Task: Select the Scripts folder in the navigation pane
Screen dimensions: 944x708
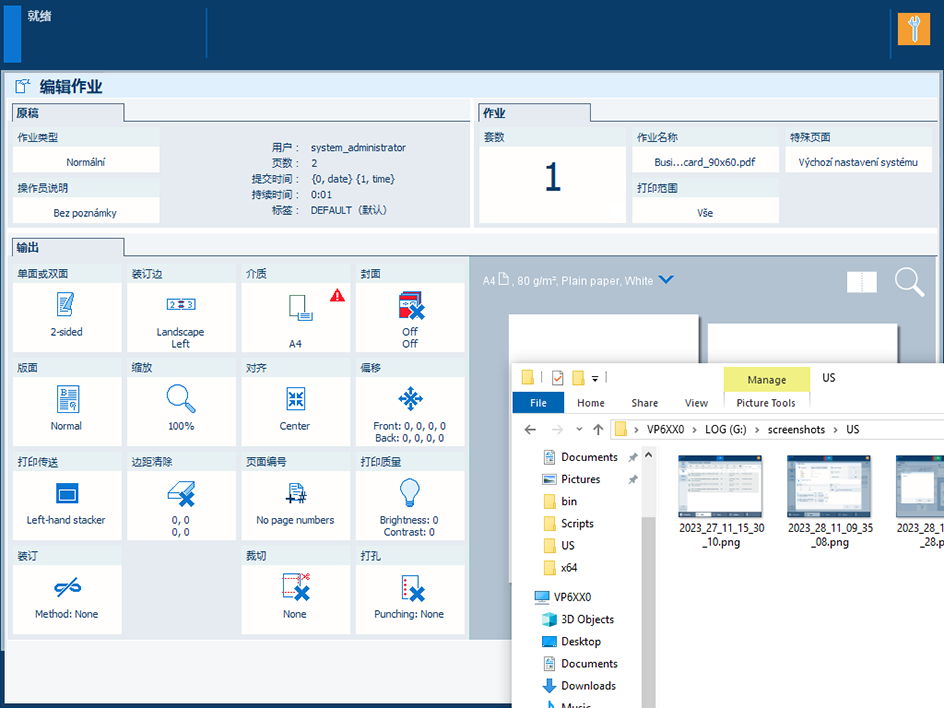Action: [577, 523]
